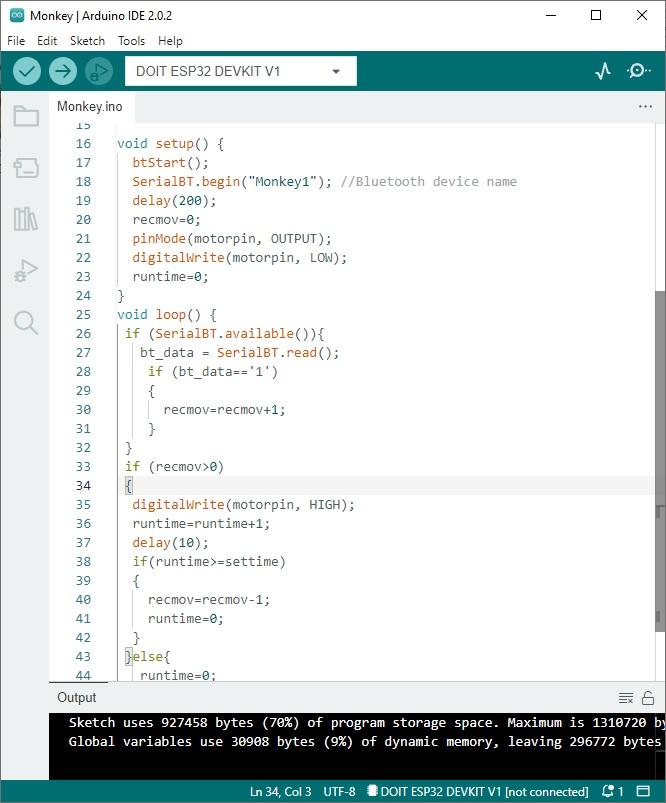Open the notifications bell in status bar
Screen dimensions: 666x803
point(612,791)
